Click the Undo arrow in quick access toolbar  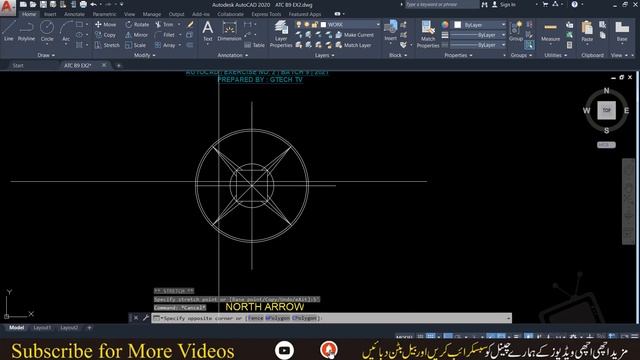click(93, 4)
